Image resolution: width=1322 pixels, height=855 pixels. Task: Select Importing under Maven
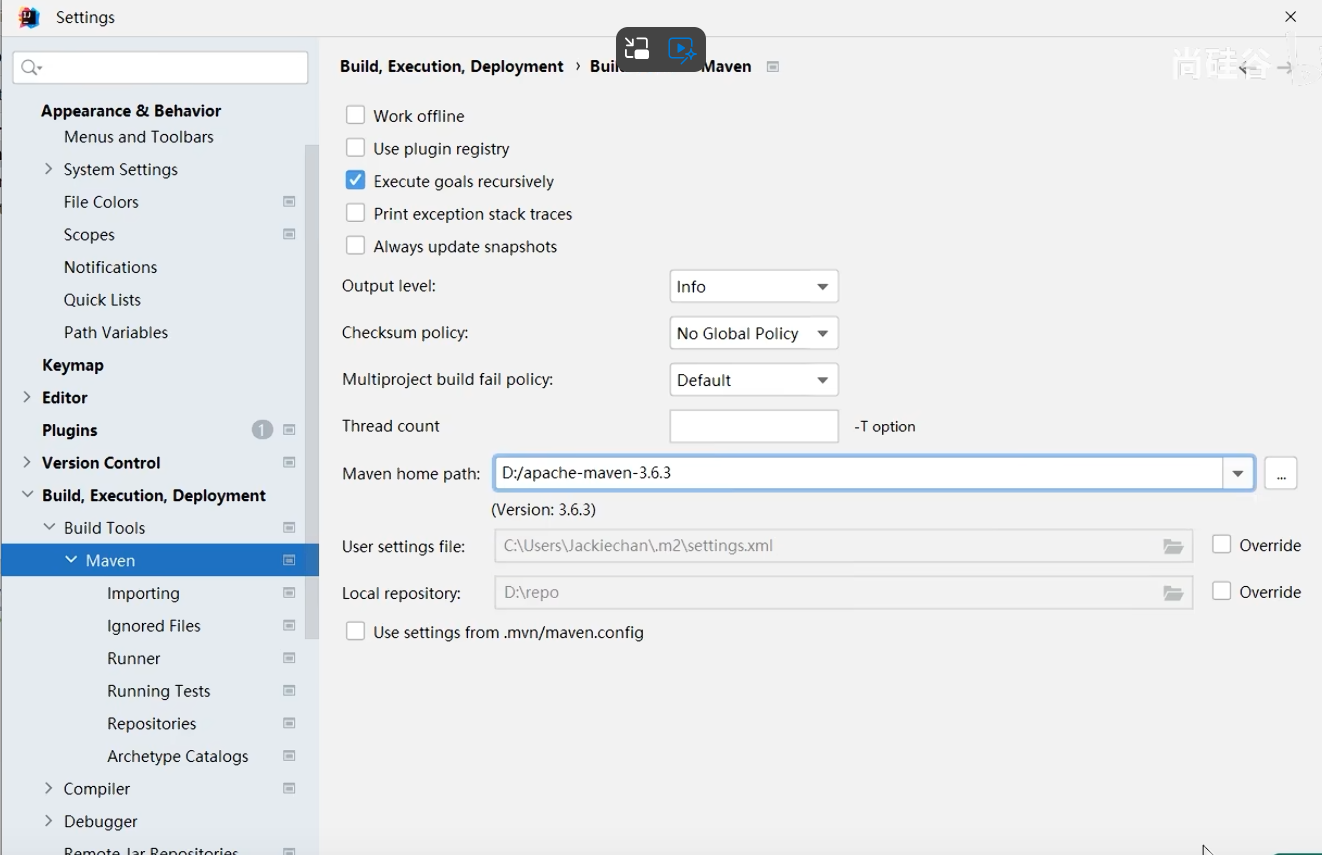pos(143,593)
